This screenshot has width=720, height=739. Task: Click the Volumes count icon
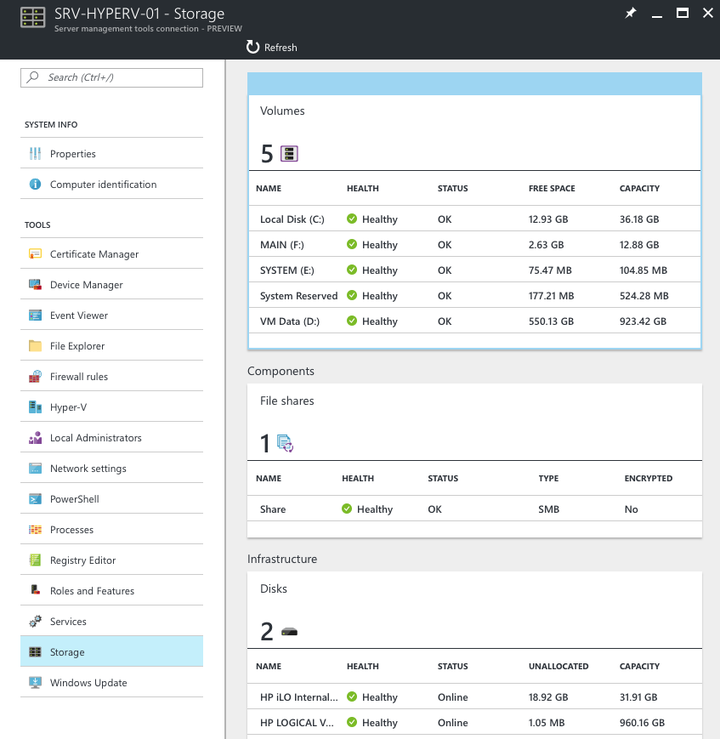(x=289, y=154)
